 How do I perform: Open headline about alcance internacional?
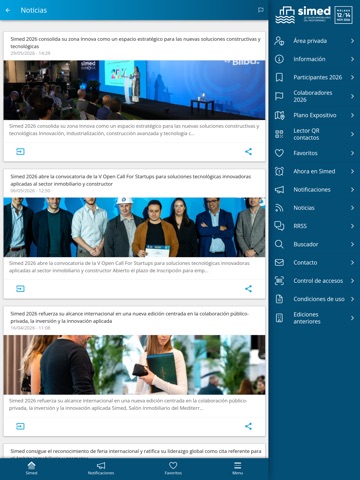tap(129, 317)
